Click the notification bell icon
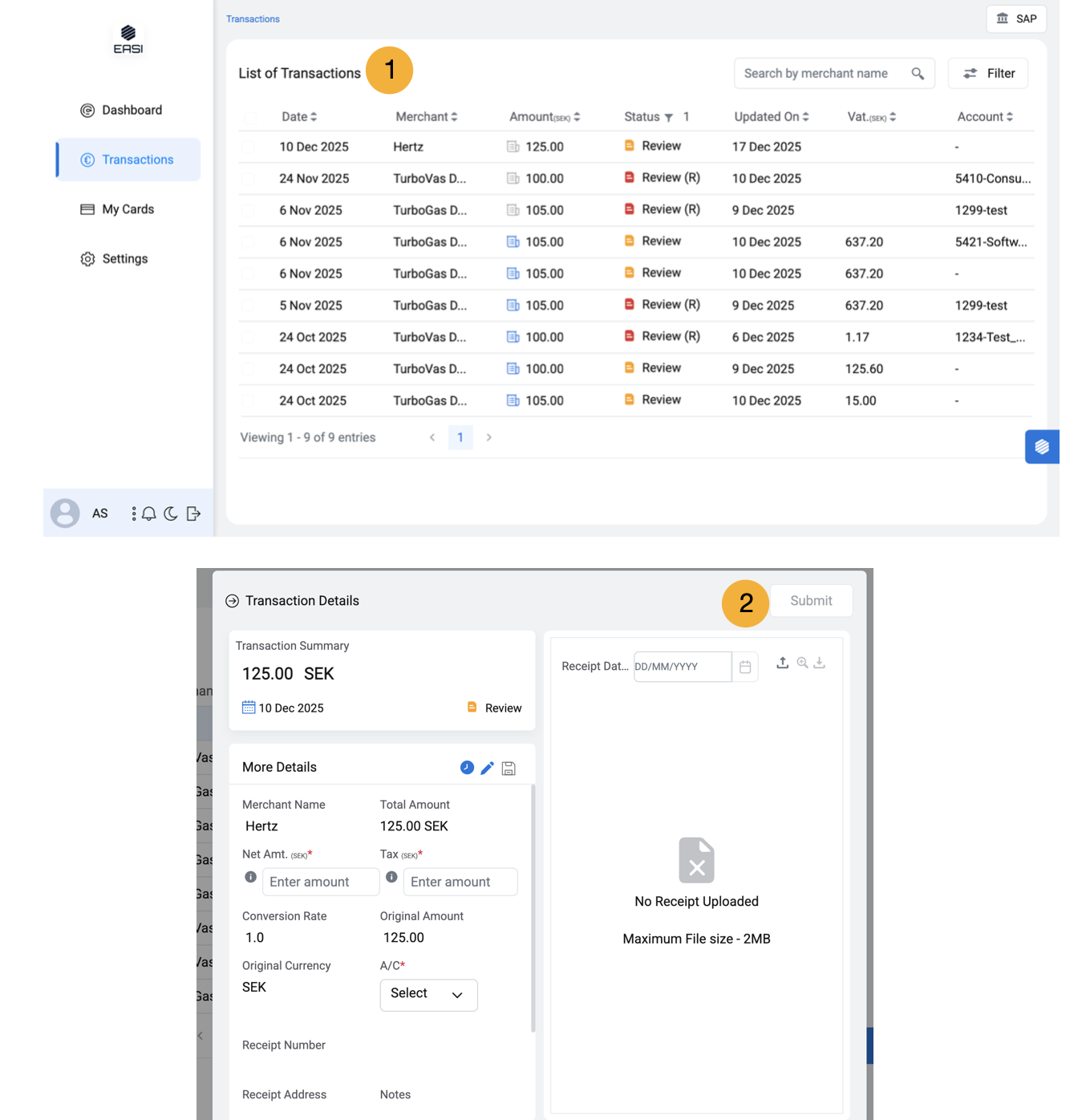The height and width of the screenshot is (1120, 1078). point(149,513)
